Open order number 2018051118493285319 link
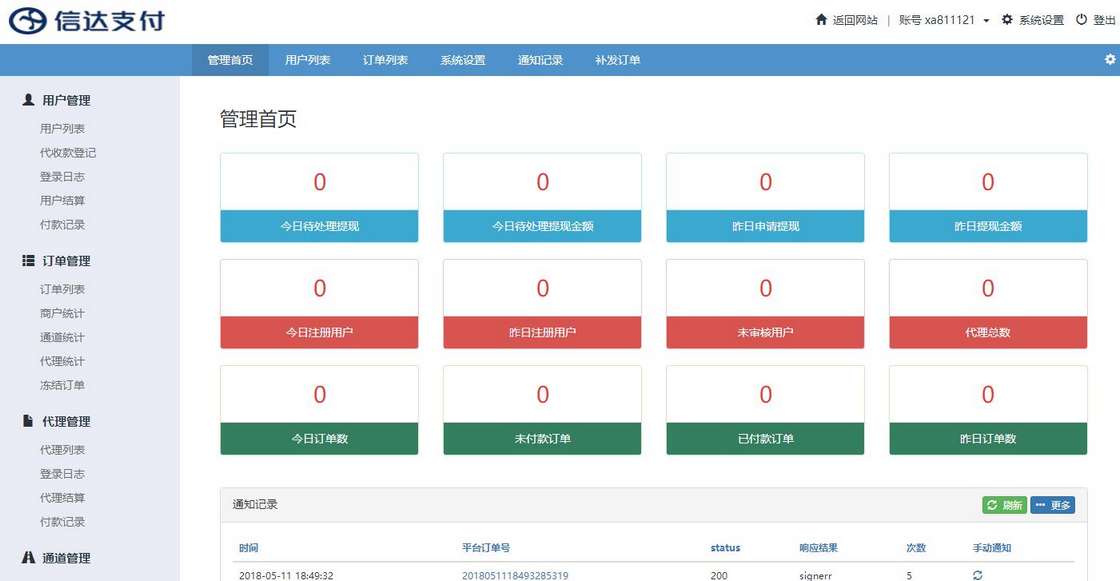 click(515, 575)
